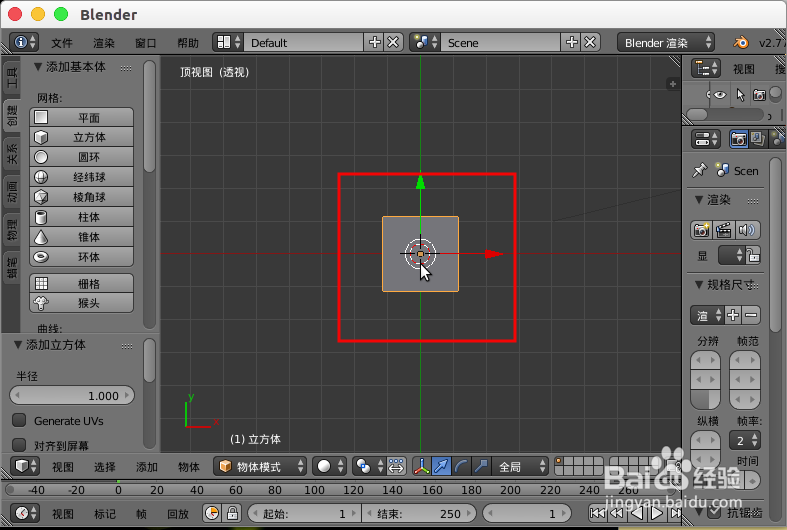Click the camera render image button
Viewport: 787px width, 530px height.
701,230
